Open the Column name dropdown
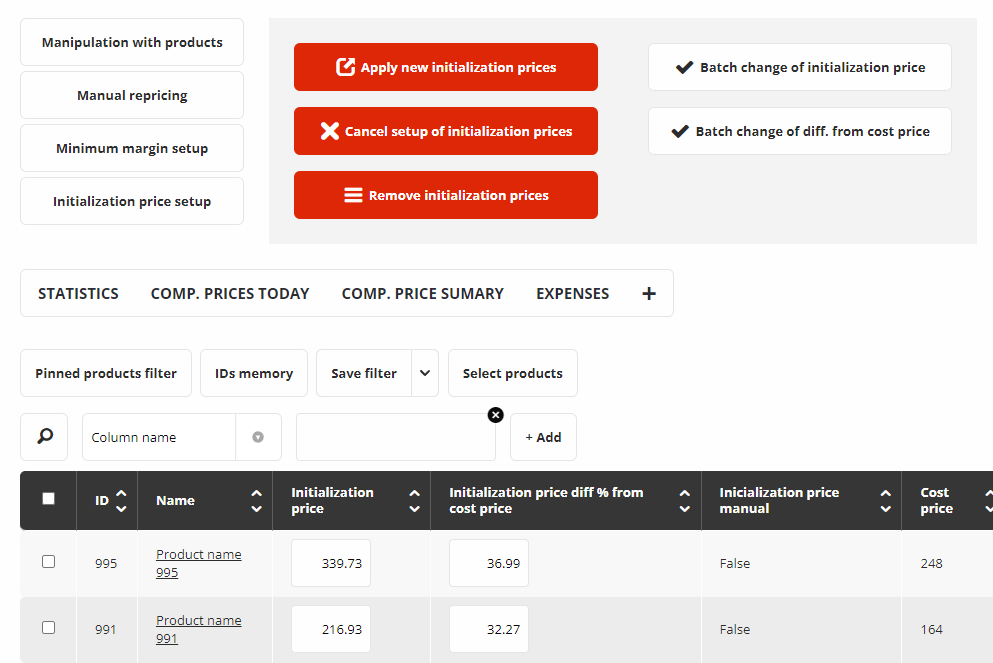 click(258, 437)
